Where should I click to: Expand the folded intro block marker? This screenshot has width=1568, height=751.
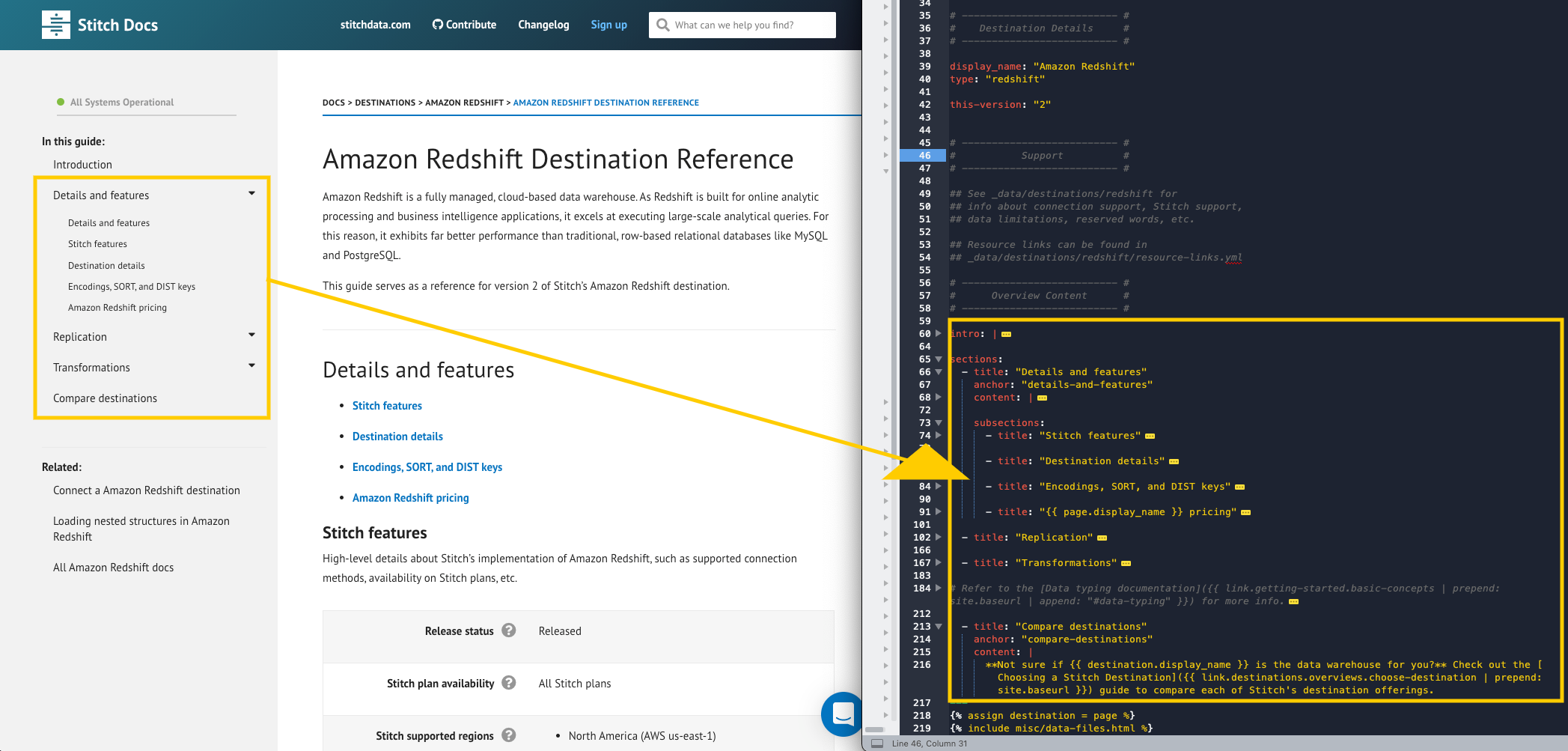click(1006, 334)
